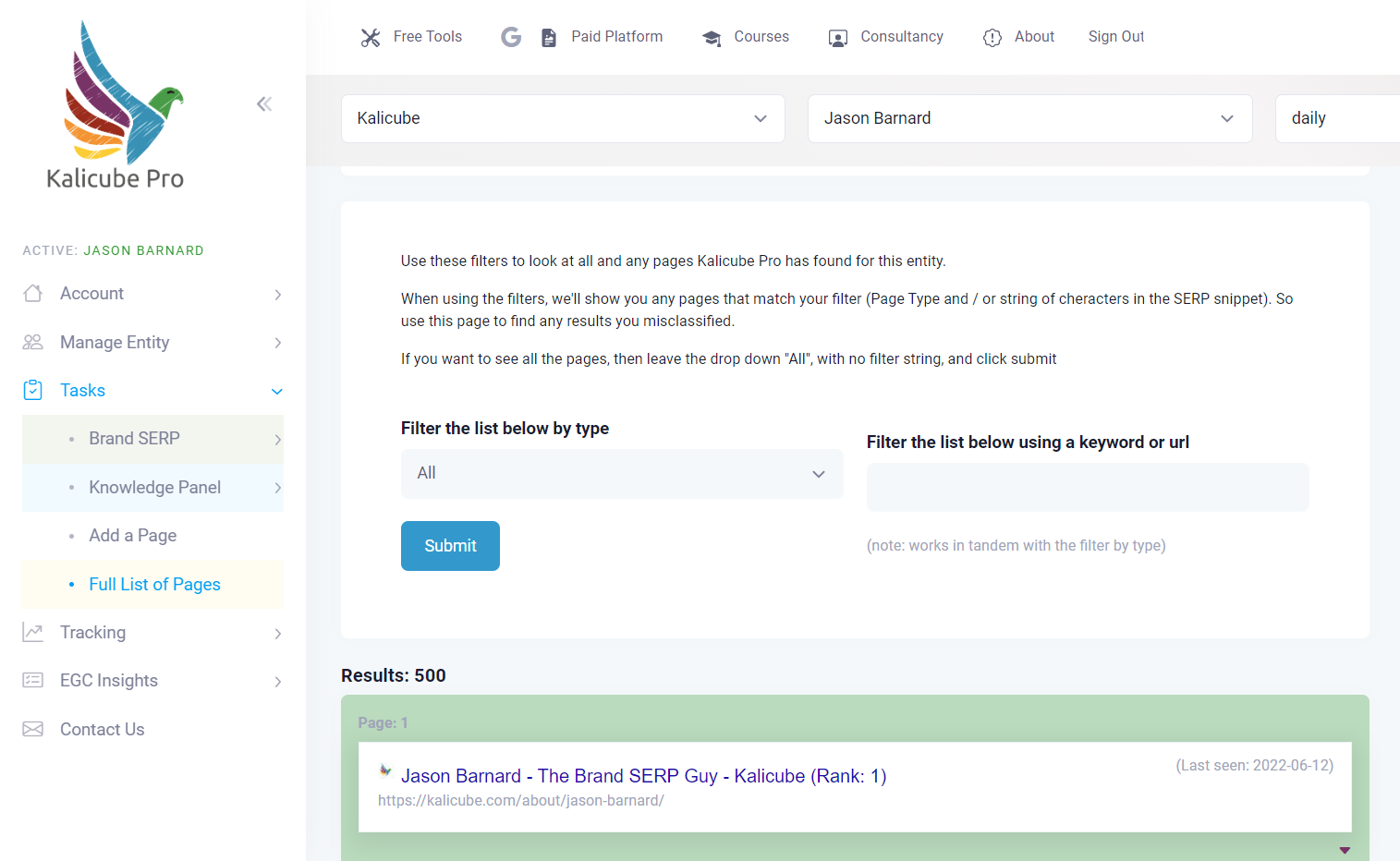Click 'Filter the list below by type' label
This screenshot has height=861, width=1400.
point(505,429)
